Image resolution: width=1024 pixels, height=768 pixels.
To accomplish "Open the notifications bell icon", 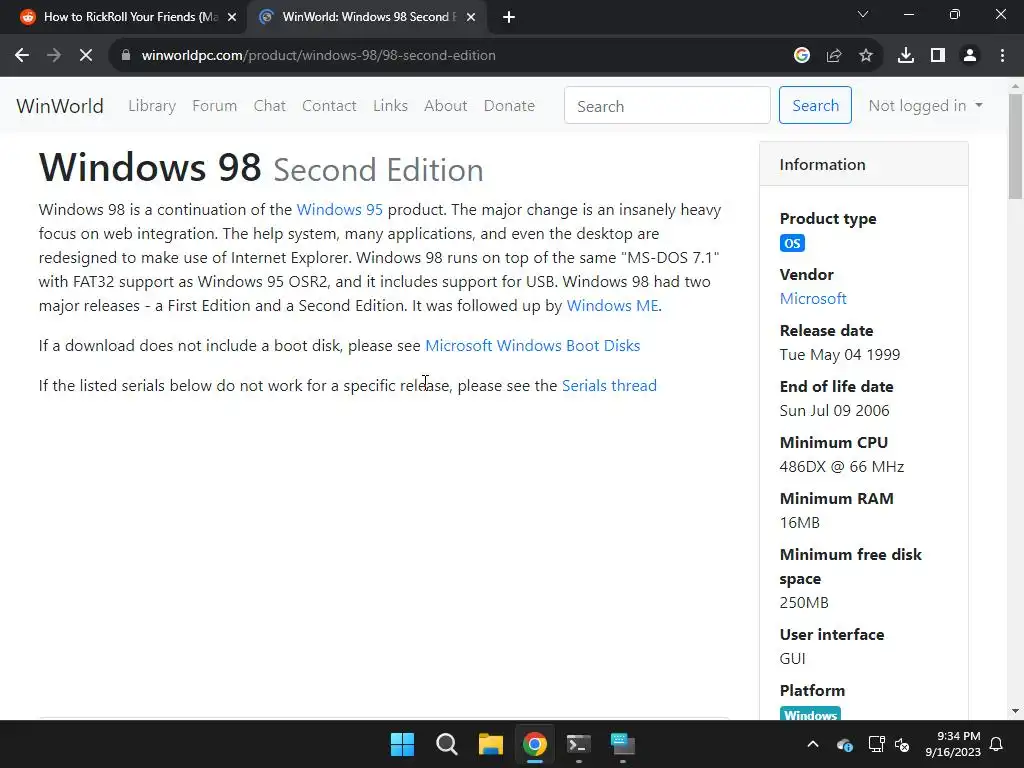I will (x=997, y=744).
